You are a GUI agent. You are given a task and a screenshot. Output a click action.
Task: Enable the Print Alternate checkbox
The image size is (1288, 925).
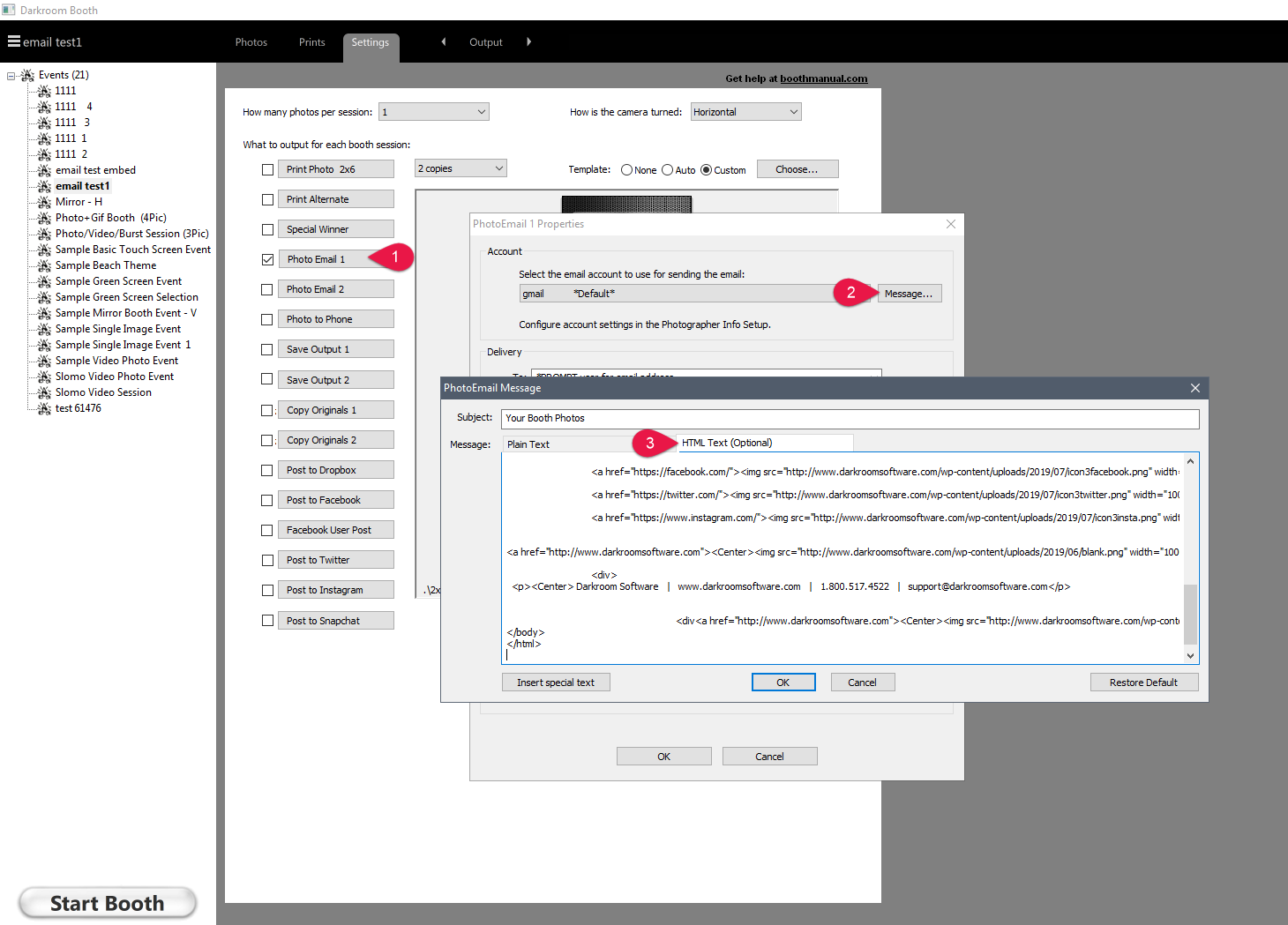click(267, 199)
